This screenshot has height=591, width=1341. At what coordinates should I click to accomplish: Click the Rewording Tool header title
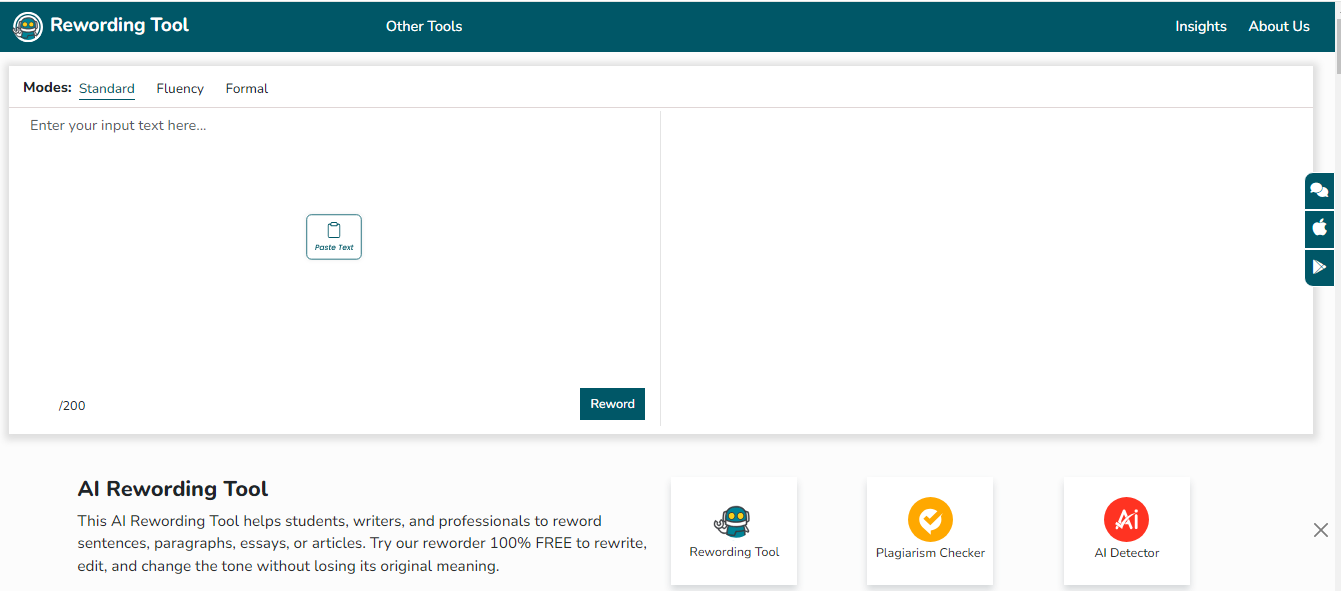[x=119, y=26]
